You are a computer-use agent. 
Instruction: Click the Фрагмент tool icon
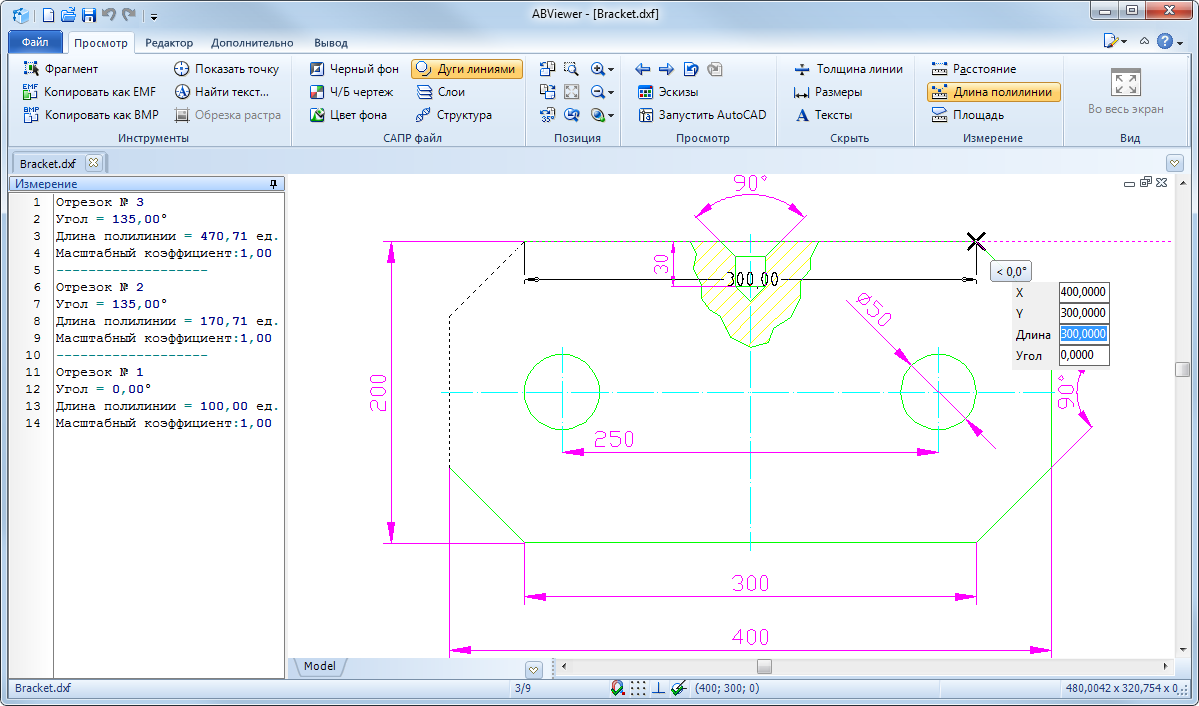[30, 69]
